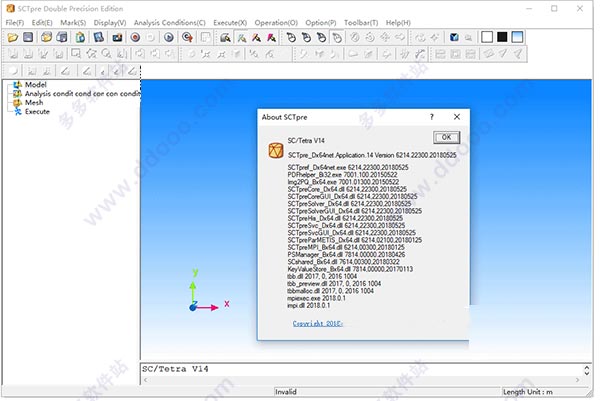Click the yellow open-folder icon in toolbar
The height and width of the screenshot is (401, 600).
tap(13, 37)
